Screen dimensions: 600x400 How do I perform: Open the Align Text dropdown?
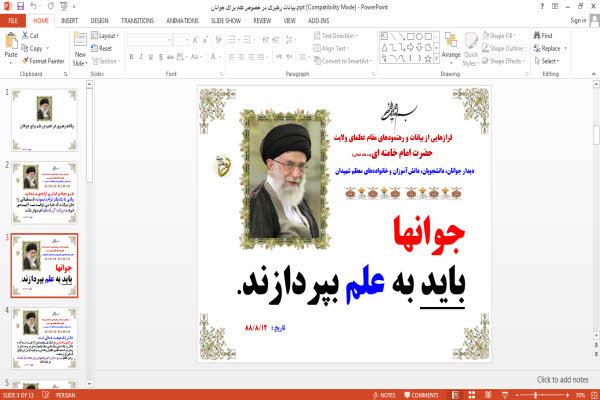[x=331, y=48]
